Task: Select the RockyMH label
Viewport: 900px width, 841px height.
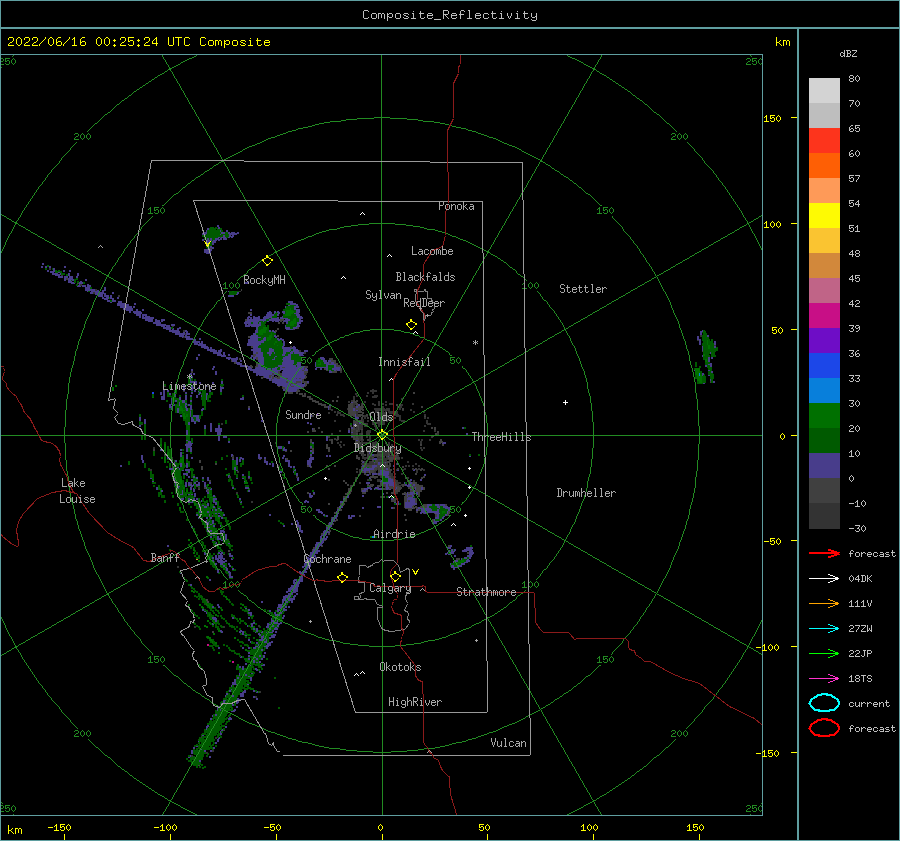Action: pyautogui.click(x=264, y=280)
